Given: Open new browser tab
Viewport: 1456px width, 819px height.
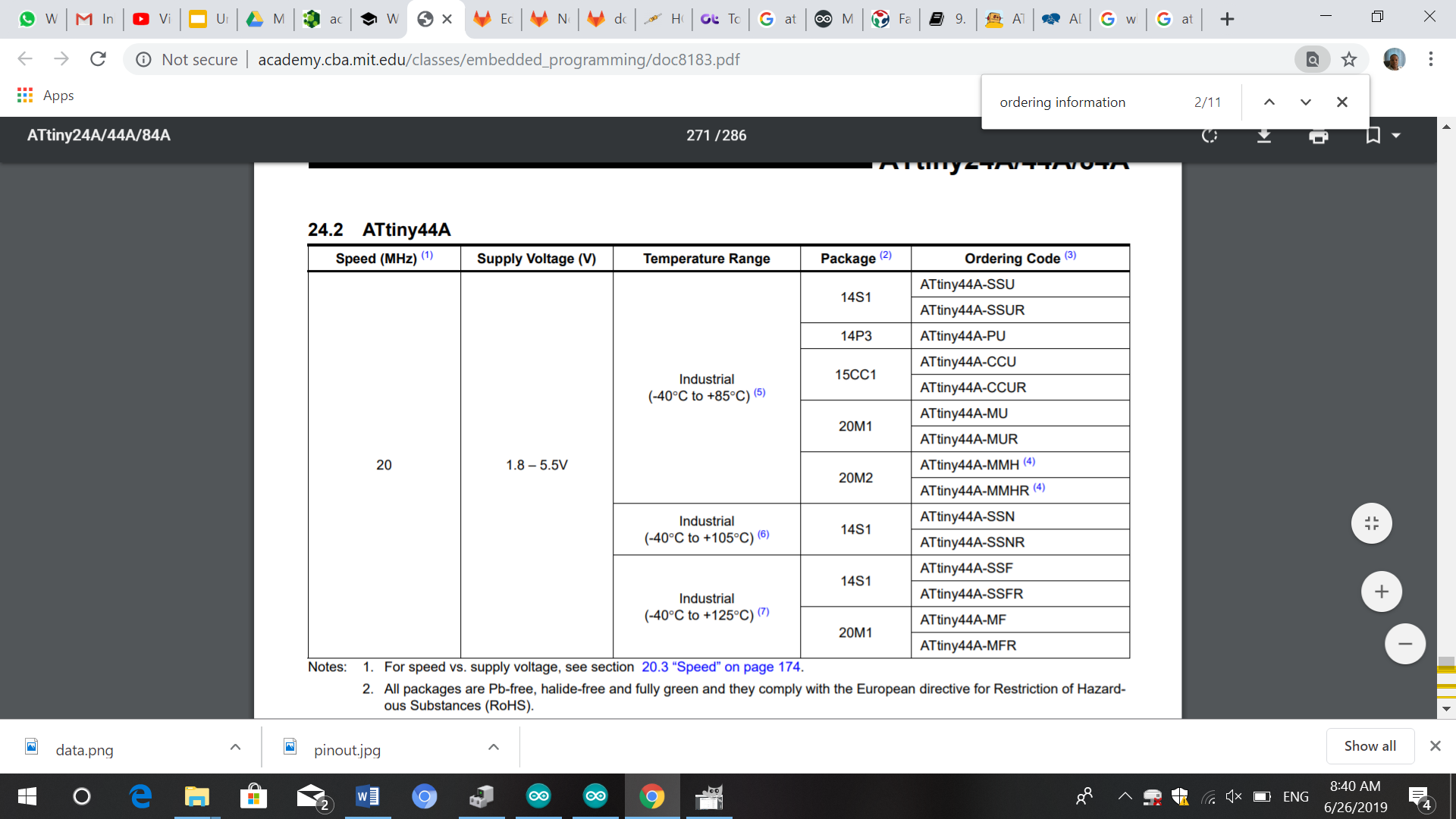Looking at the screenshot, I should click(1227, 19).
